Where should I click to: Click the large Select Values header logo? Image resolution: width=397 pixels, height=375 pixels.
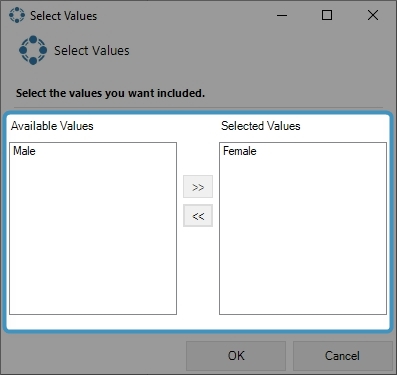pos(33,50)
